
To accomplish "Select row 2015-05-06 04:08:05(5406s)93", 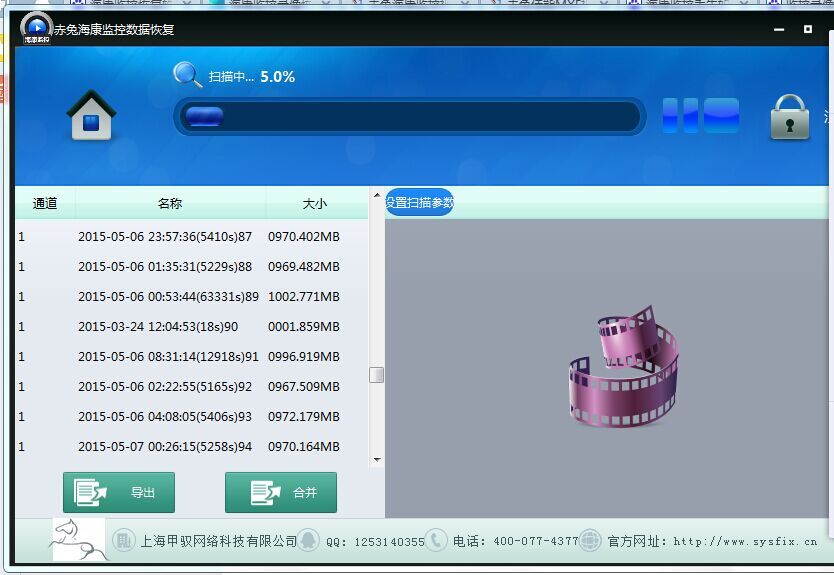I will click(191, 416).
